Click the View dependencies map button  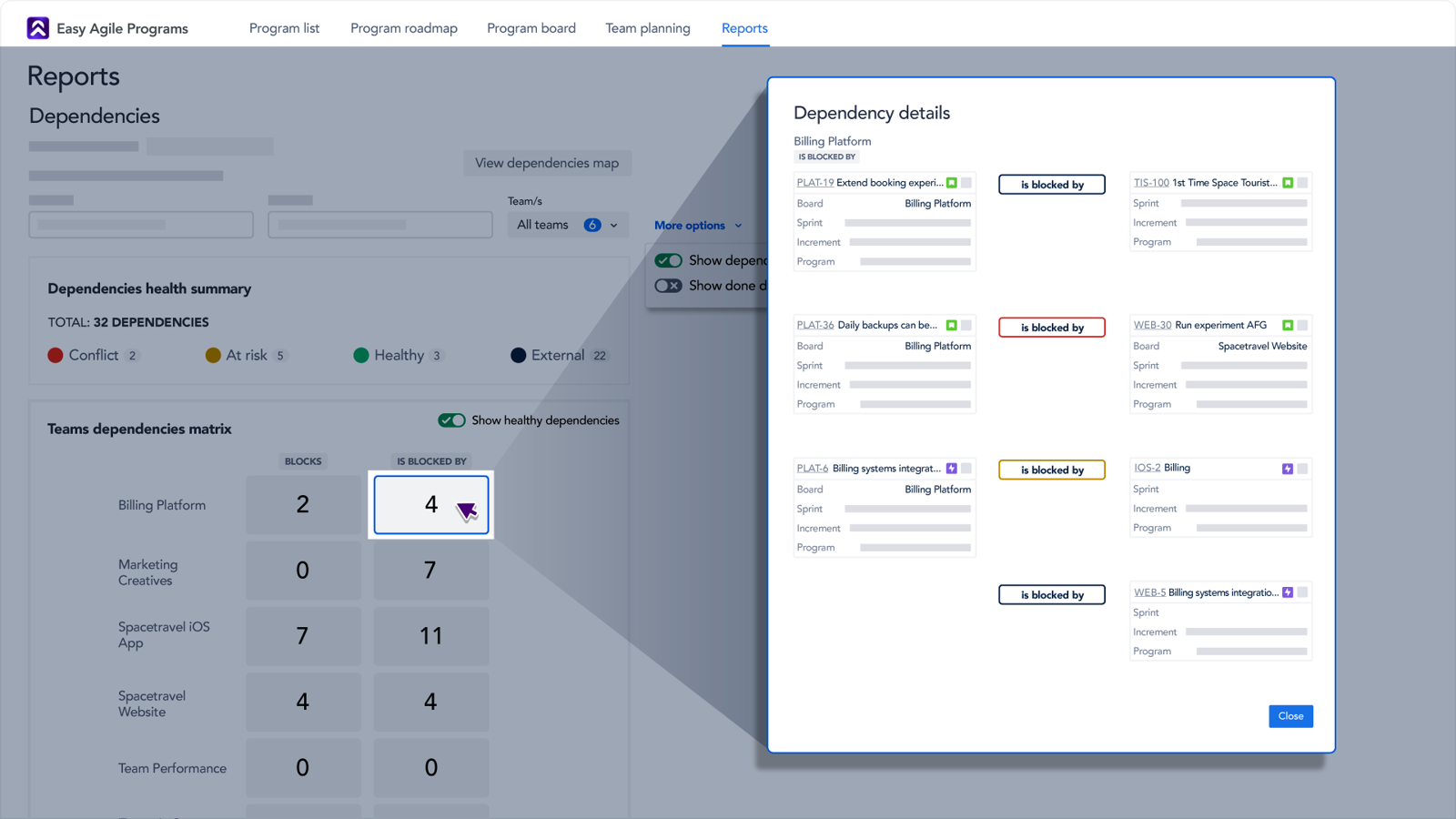tap(547, 163)
